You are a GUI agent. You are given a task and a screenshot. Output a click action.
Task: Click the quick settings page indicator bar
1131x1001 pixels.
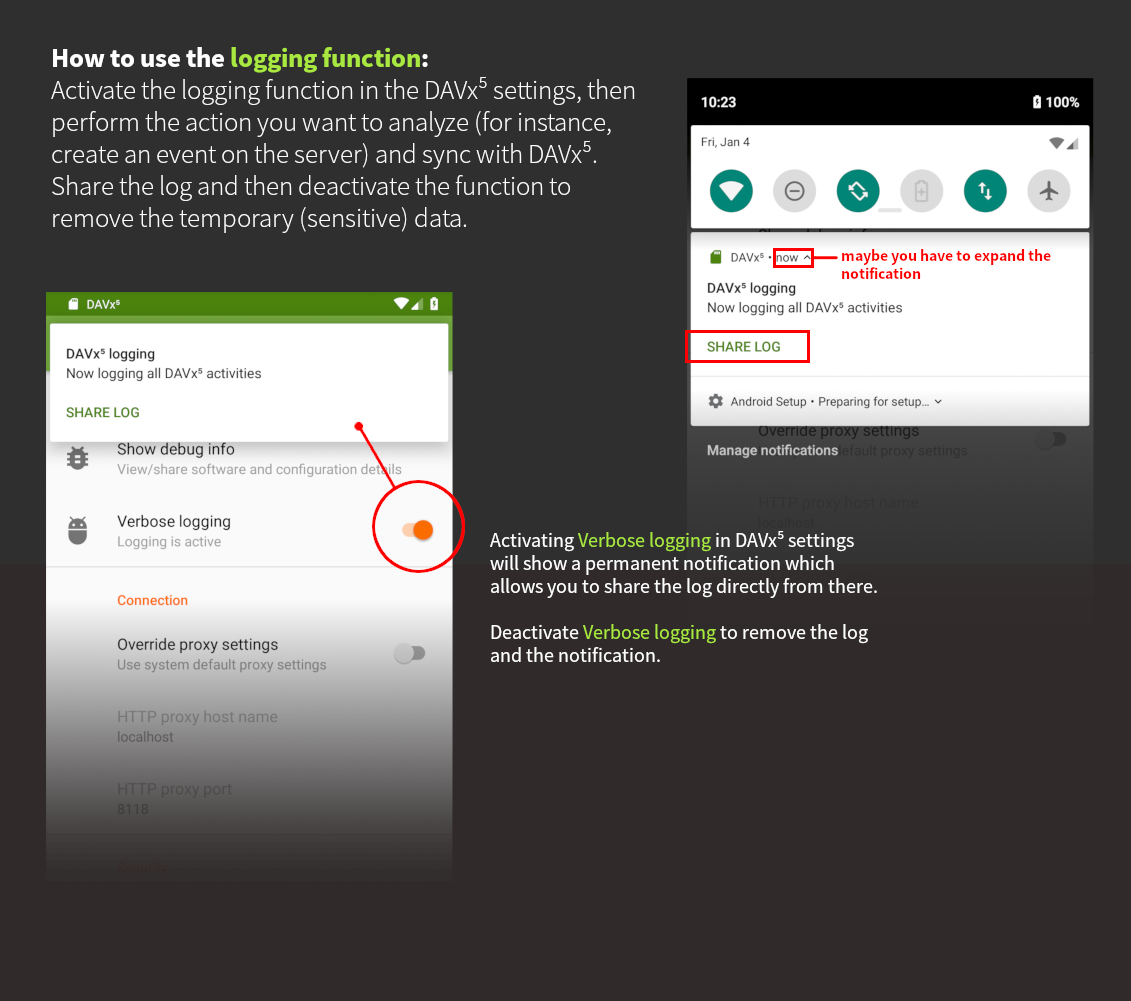point(889,211)
